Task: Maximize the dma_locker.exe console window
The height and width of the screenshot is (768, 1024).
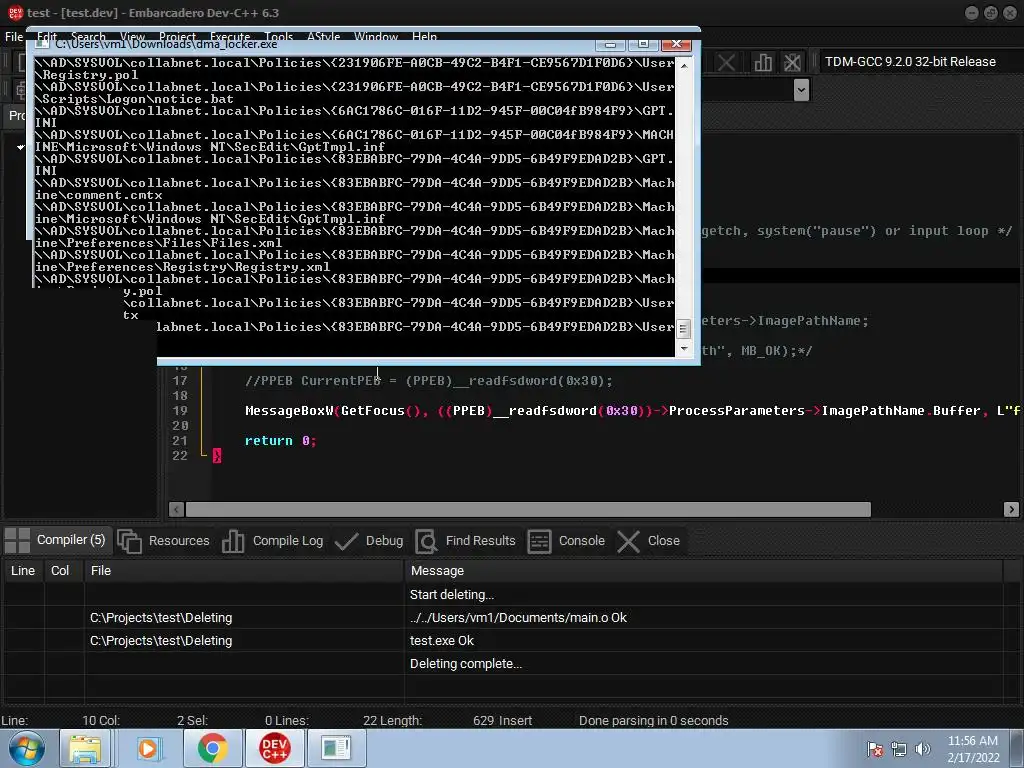Action: click(x=643, y=44)
